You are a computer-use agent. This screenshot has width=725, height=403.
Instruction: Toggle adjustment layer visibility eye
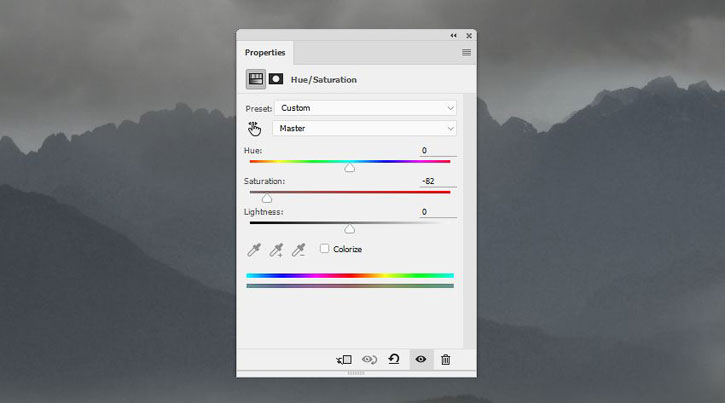point(421,359)
